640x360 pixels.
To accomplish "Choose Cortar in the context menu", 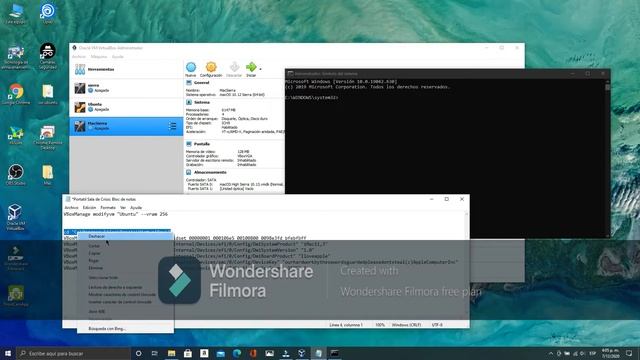I will pyautogui.click(x=125, y=246).
